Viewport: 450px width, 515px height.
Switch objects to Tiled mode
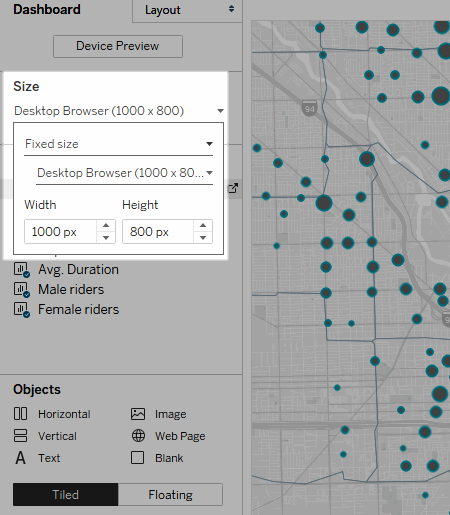tap(66, 495)
